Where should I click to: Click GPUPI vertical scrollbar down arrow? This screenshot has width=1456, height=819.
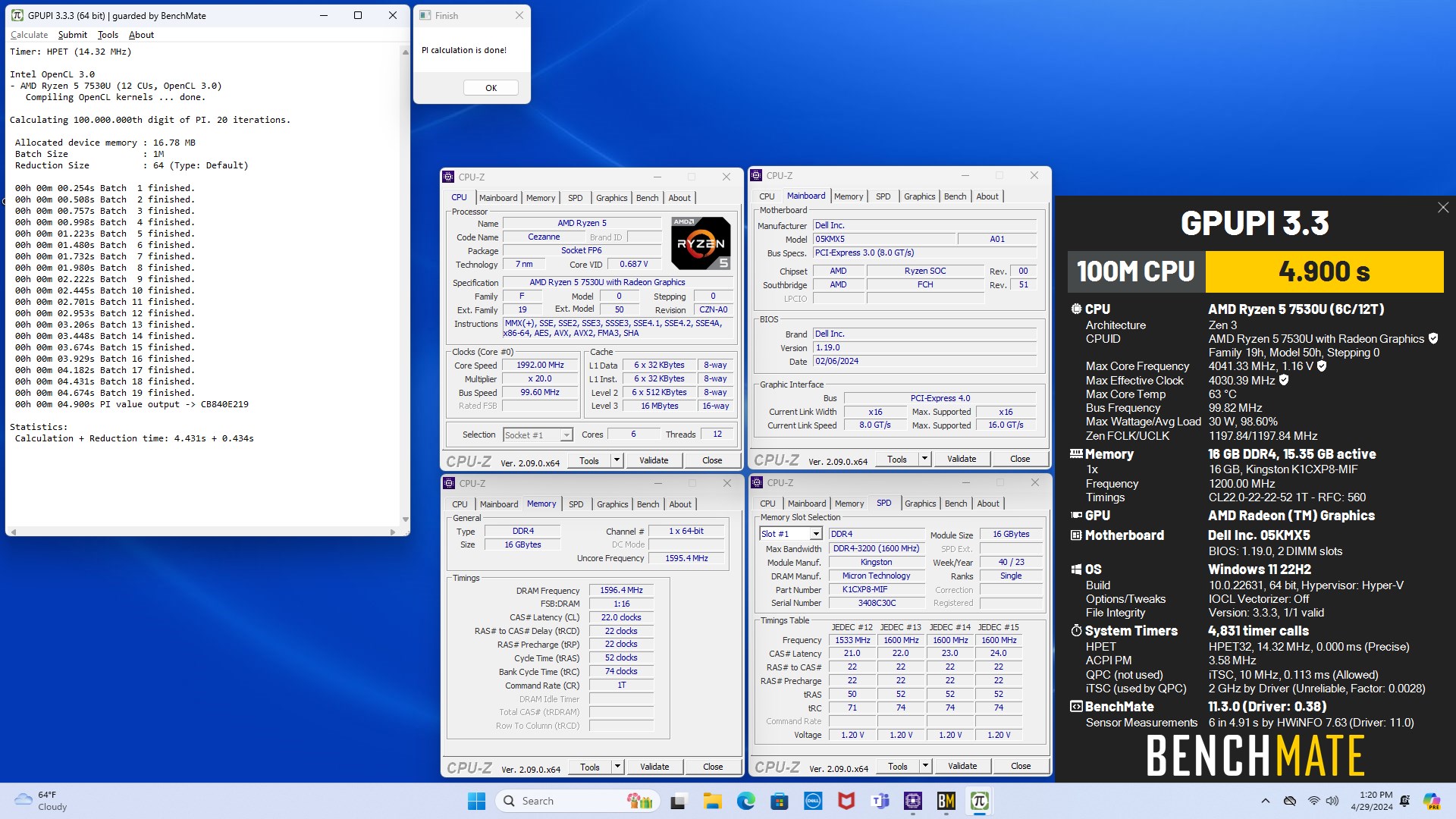(405, 519)
